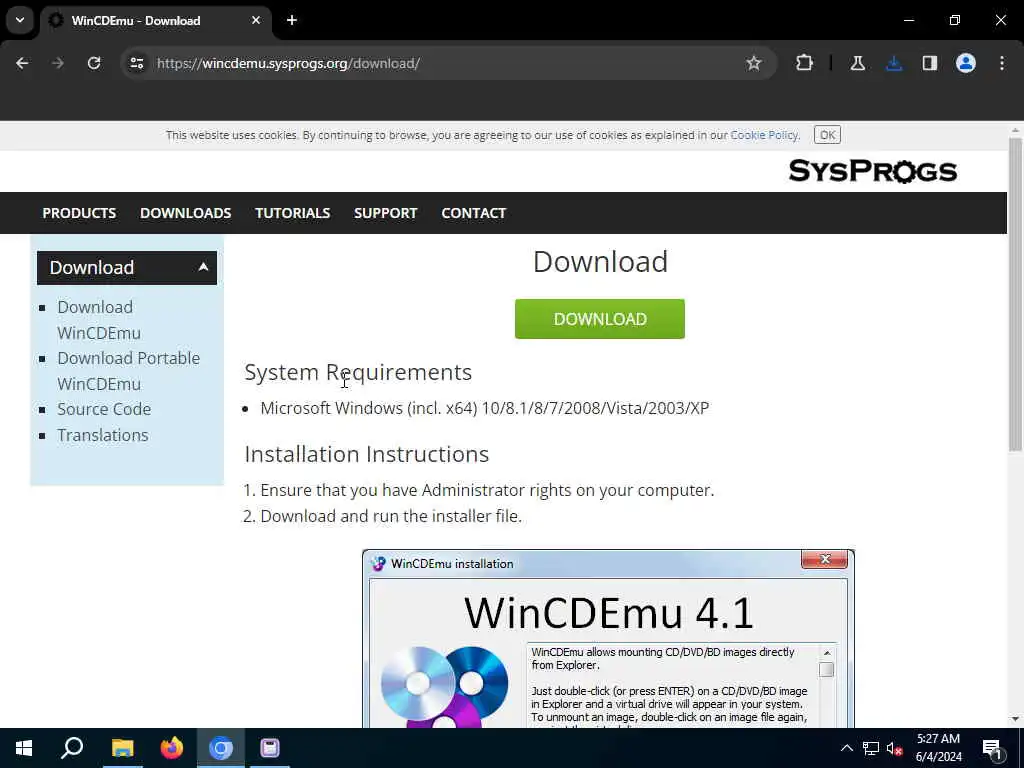Open the Download WinCDEmu sidebar link

[x=99, y=320]
